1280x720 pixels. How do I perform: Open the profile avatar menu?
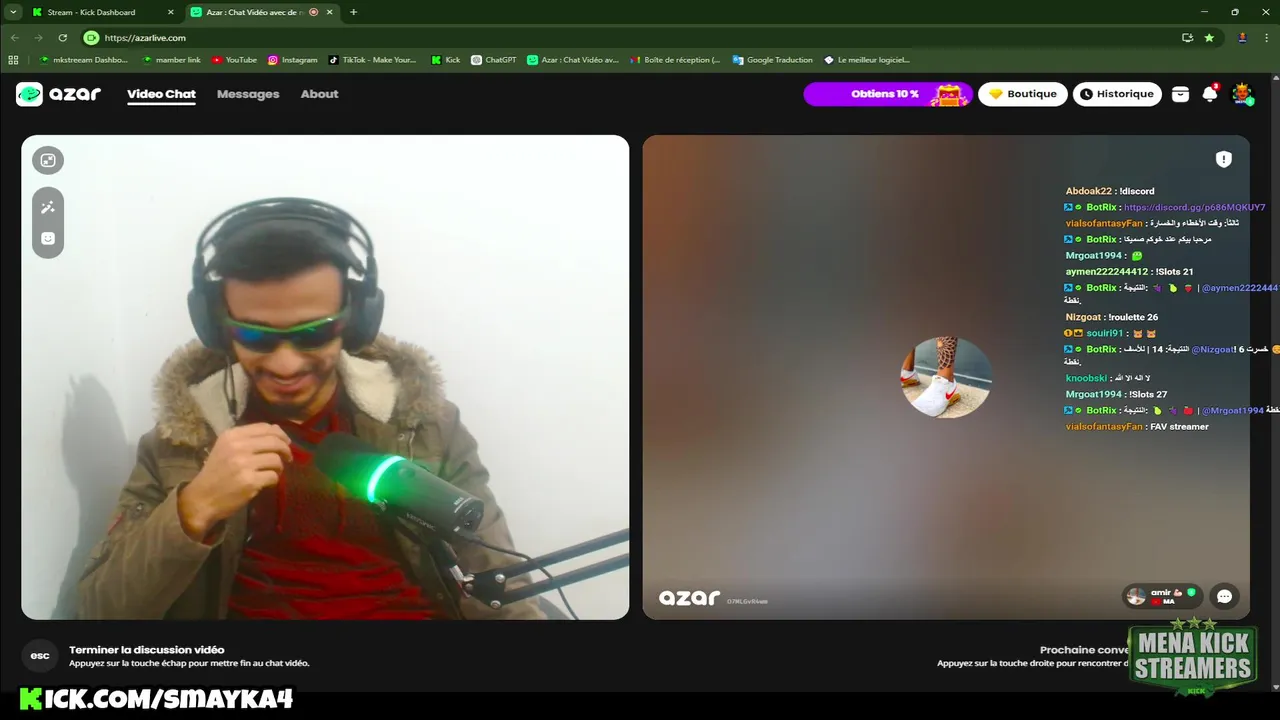click(x=1242, y=94)
